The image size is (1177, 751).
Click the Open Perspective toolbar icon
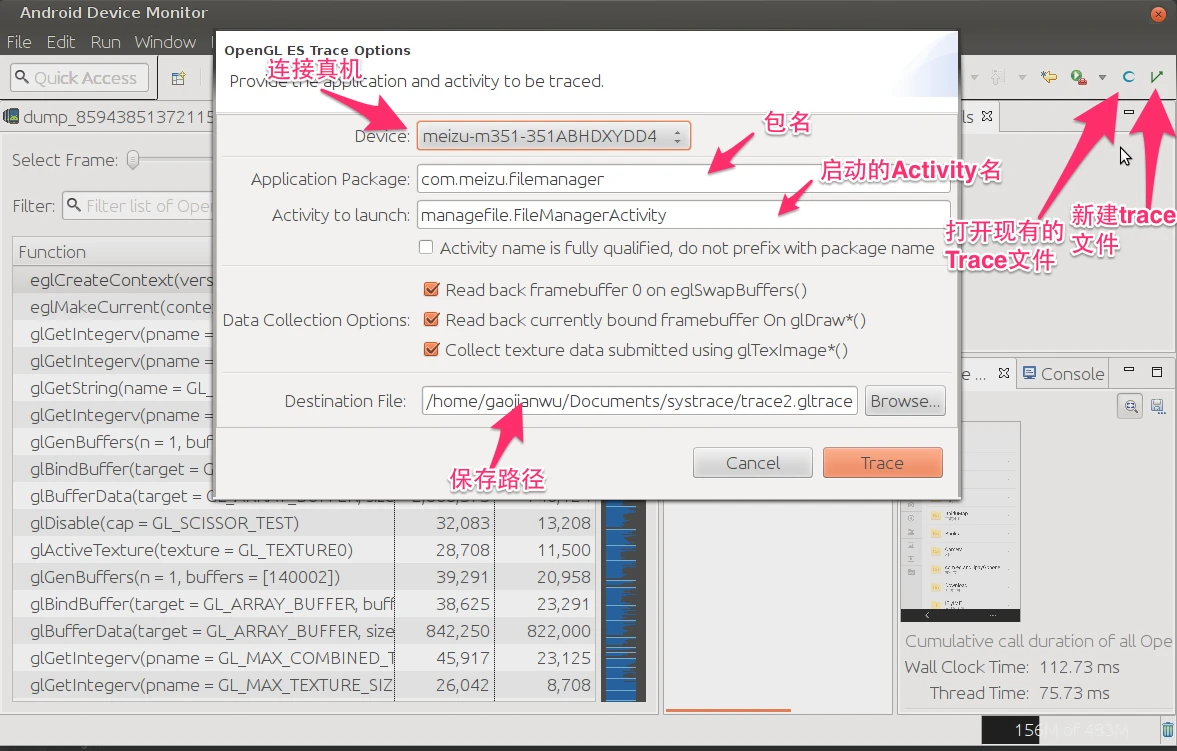point(178,78)
